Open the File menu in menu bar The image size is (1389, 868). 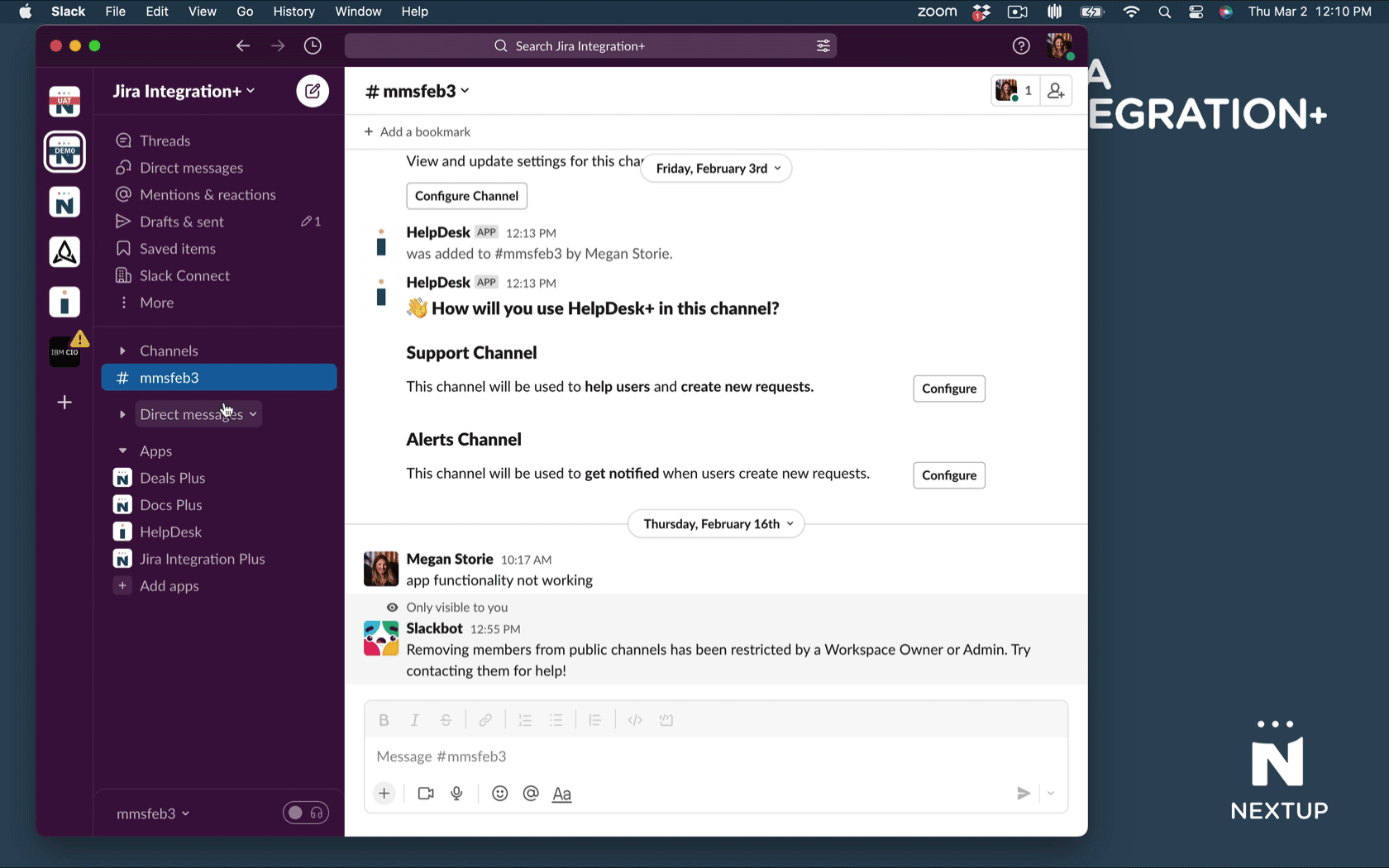click(116, 12)
